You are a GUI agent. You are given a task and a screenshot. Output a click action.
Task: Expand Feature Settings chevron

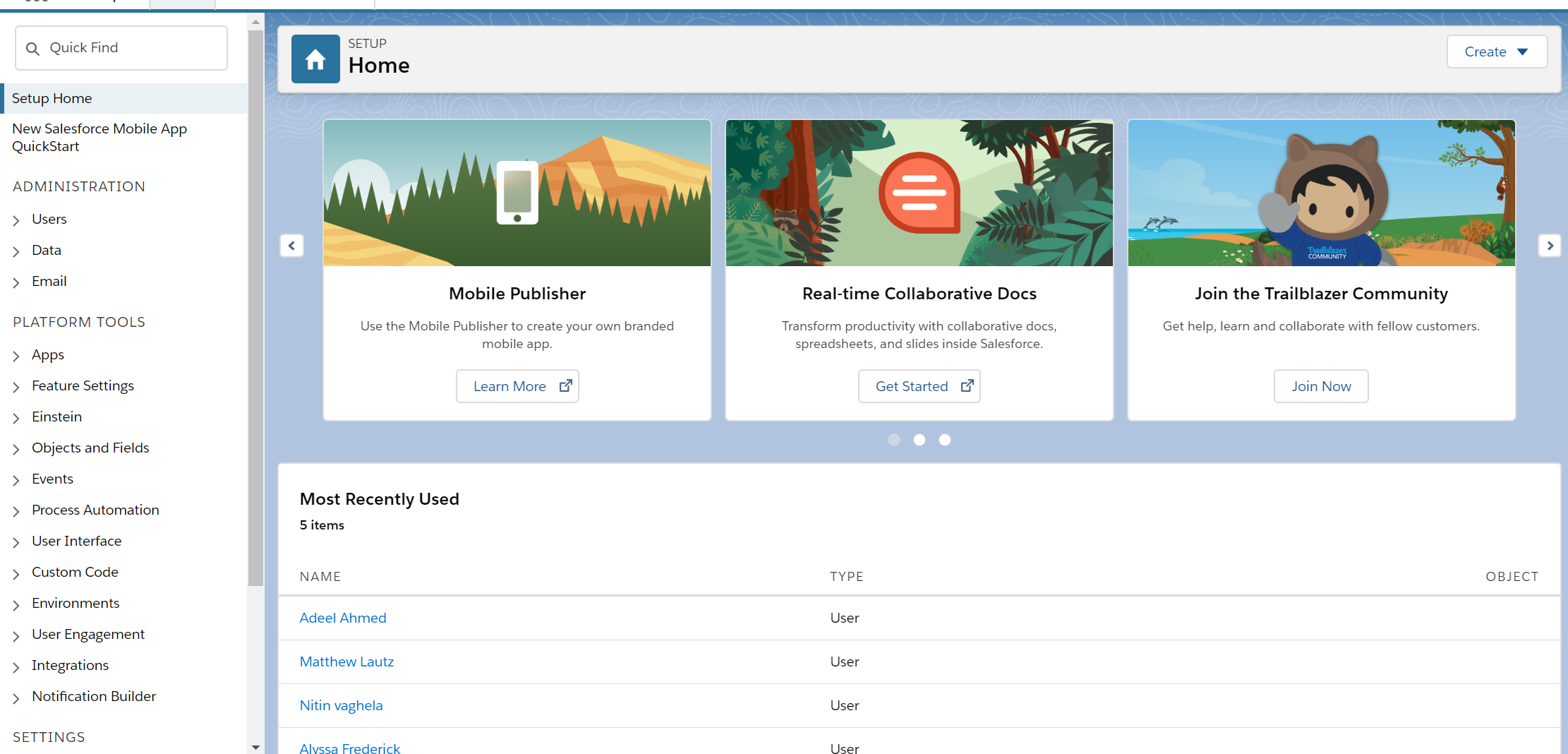[x=16, y=387]
